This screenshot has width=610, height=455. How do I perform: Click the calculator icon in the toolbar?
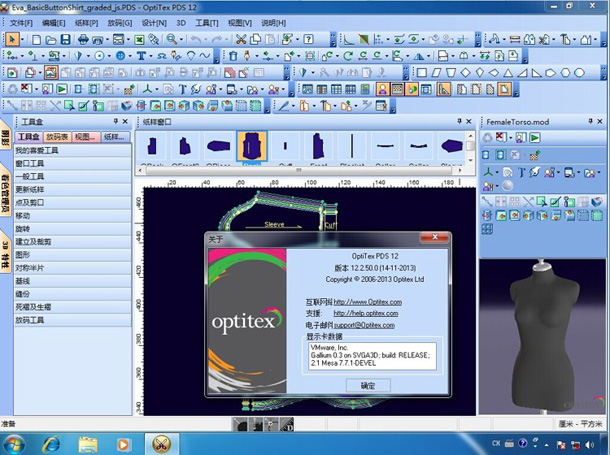coord(365,89)
